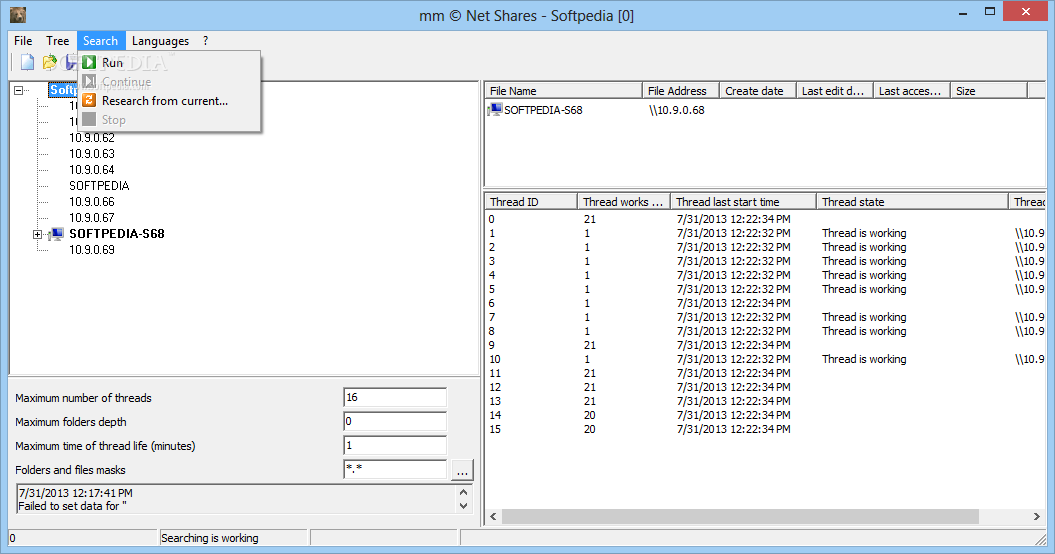Select thread row with ID 6
1055x554 pixels.
764,303
